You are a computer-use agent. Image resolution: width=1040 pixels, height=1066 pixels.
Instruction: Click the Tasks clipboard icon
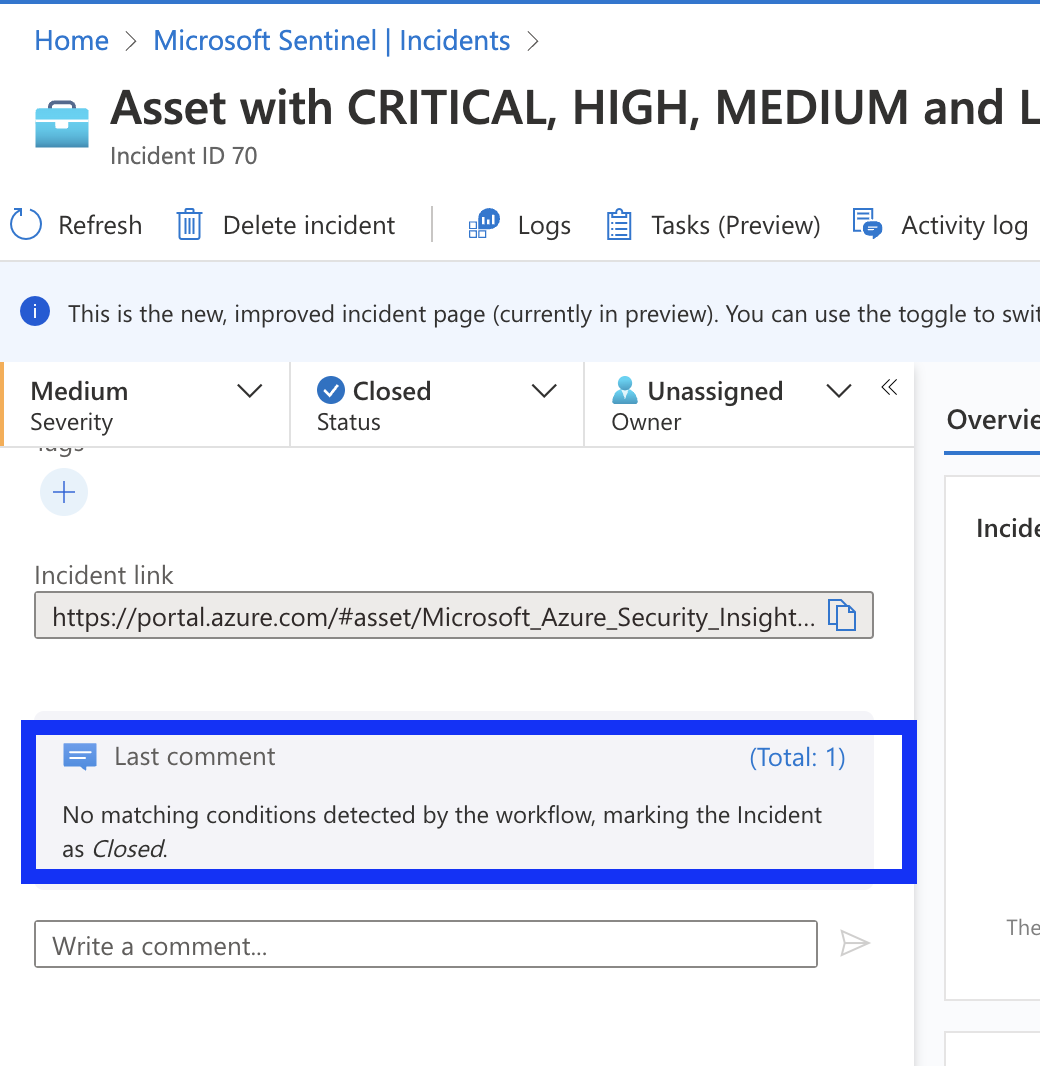[x=619, y=224]
